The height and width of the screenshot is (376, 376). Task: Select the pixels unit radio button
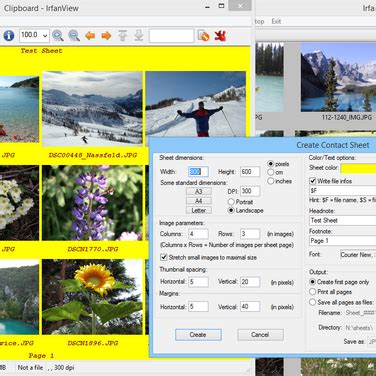(271, 164)
